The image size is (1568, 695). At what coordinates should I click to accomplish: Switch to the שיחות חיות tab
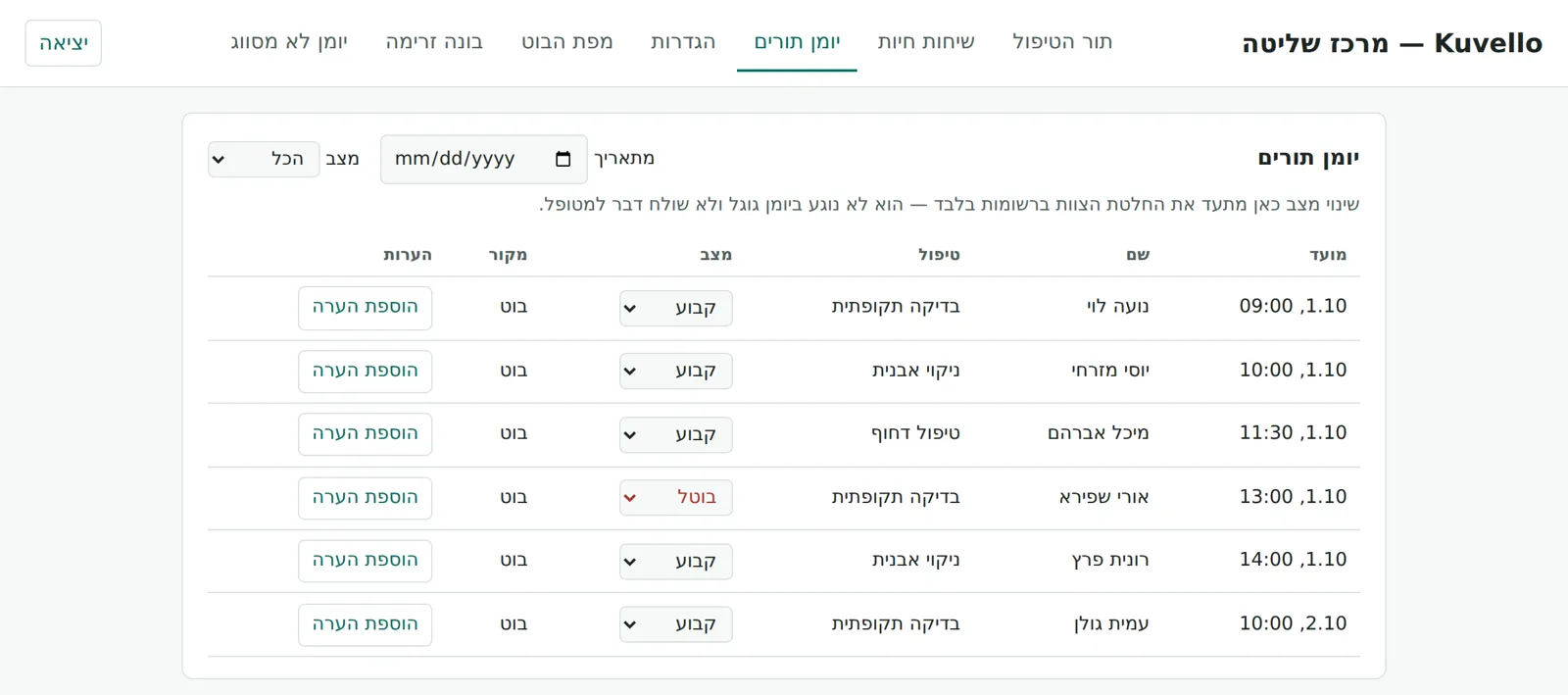[926, 42]
